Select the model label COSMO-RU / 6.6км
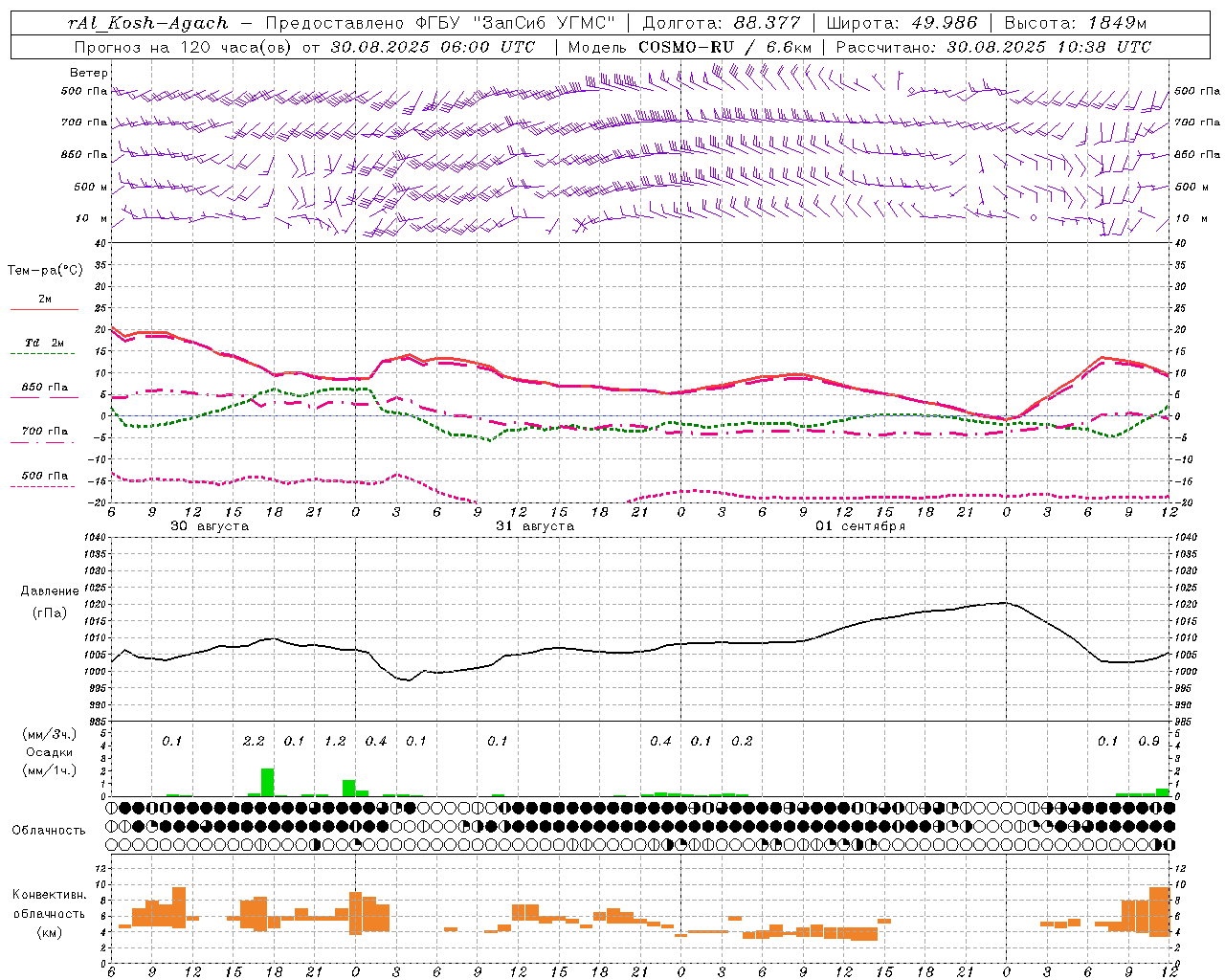 (725, 46)
